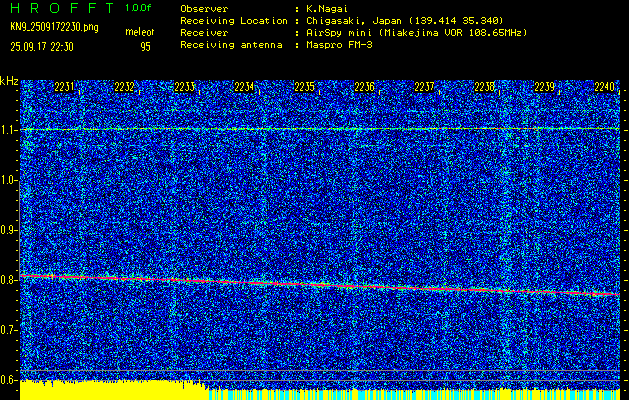Click the 0.9 frequency axis label
629x400 pixels.
pyautogui.click(x=8, y=230)
